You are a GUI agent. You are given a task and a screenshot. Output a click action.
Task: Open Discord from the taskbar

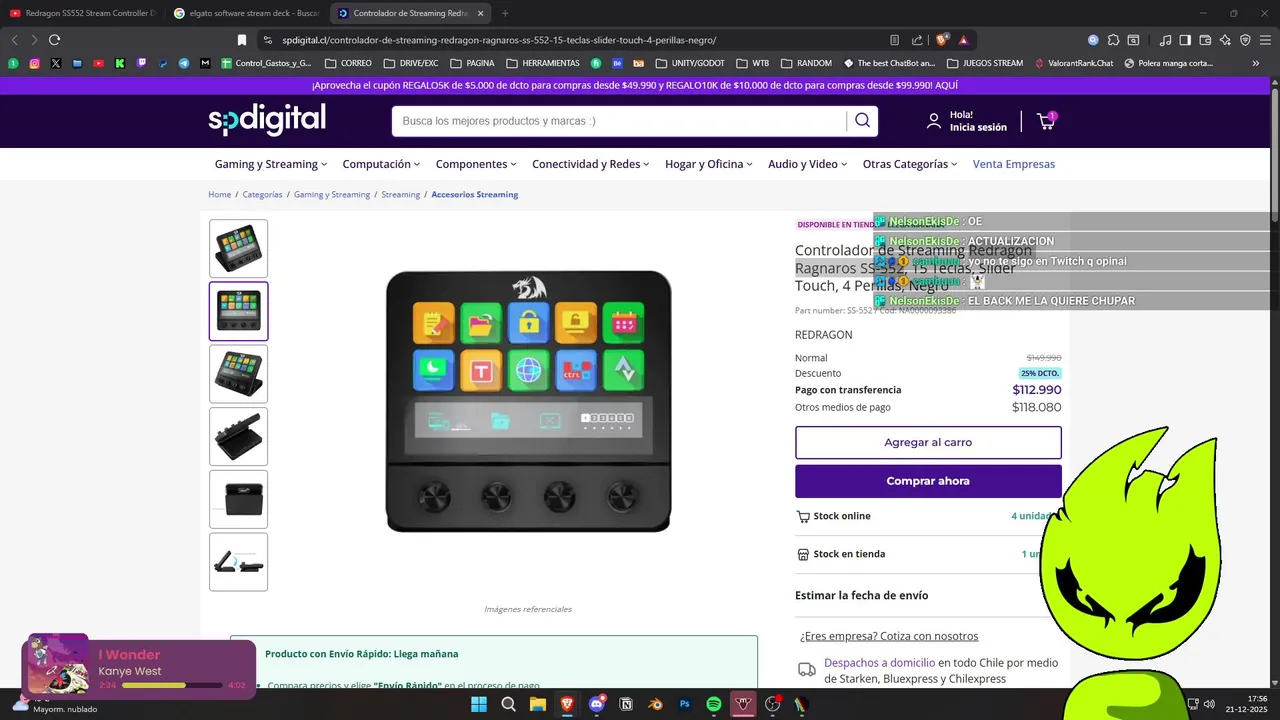tap(597, 704)
